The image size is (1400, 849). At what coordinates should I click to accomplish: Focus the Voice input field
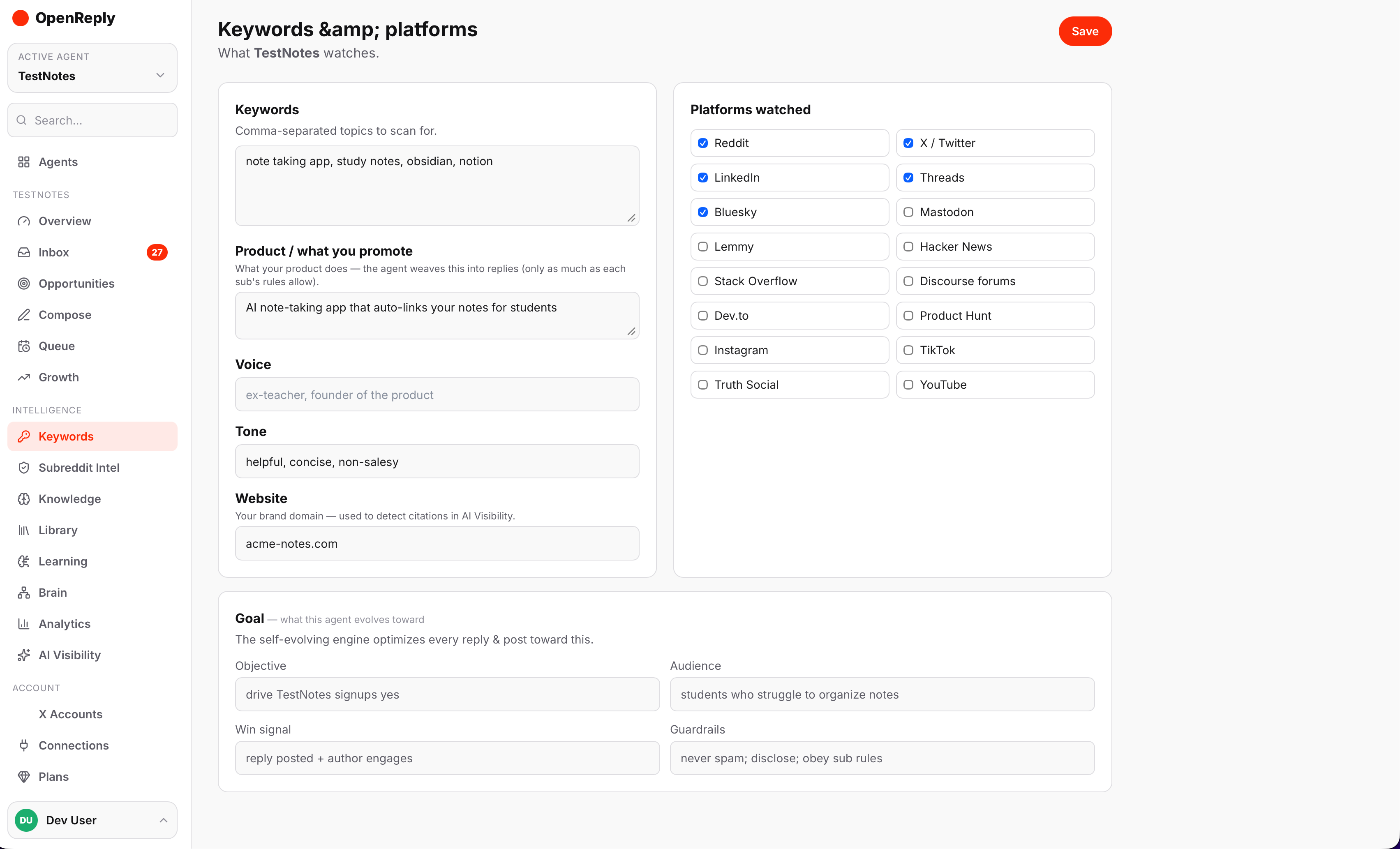point(437,395)
